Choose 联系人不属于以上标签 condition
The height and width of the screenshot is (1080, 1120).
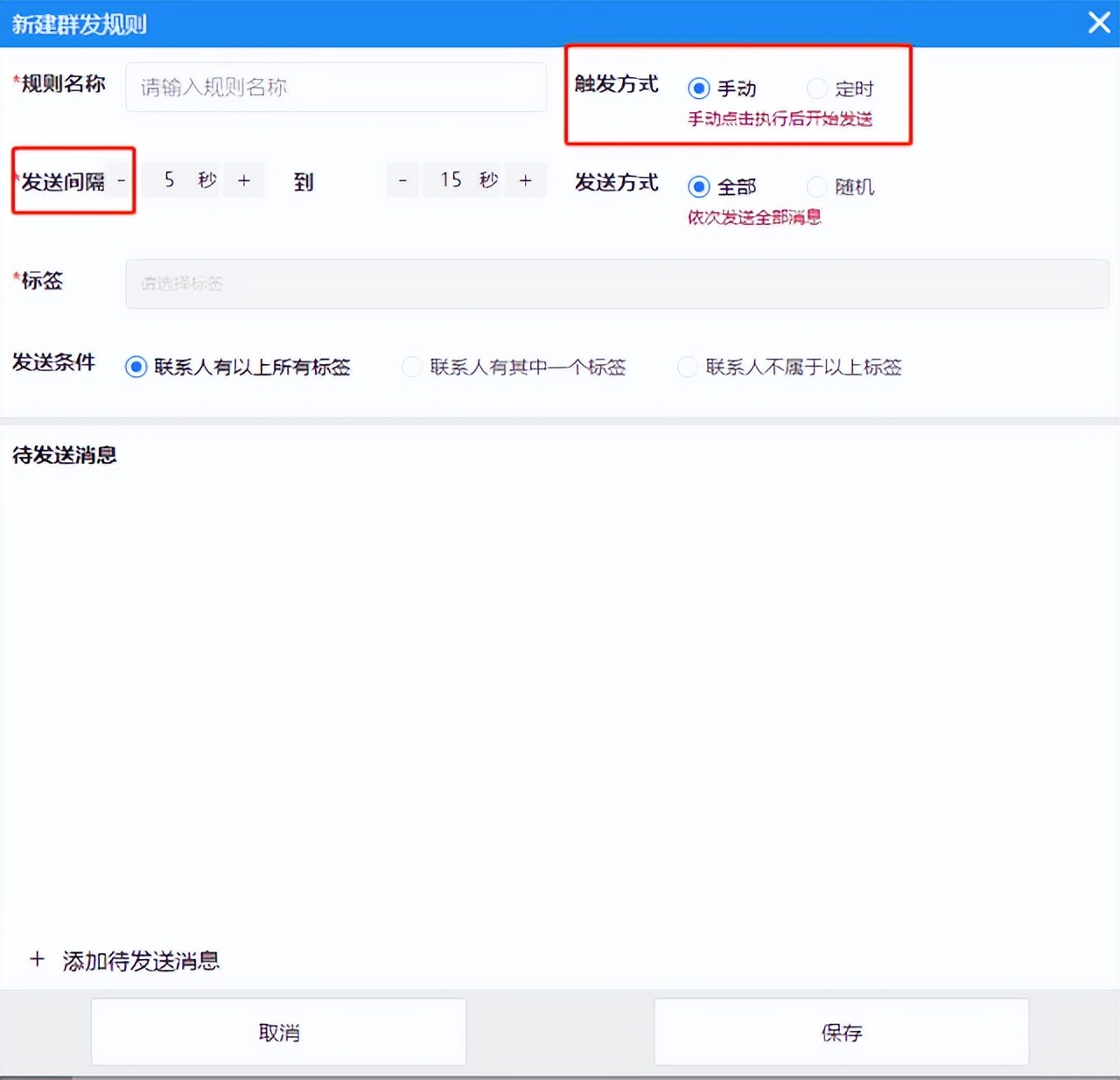coord(688,367)
